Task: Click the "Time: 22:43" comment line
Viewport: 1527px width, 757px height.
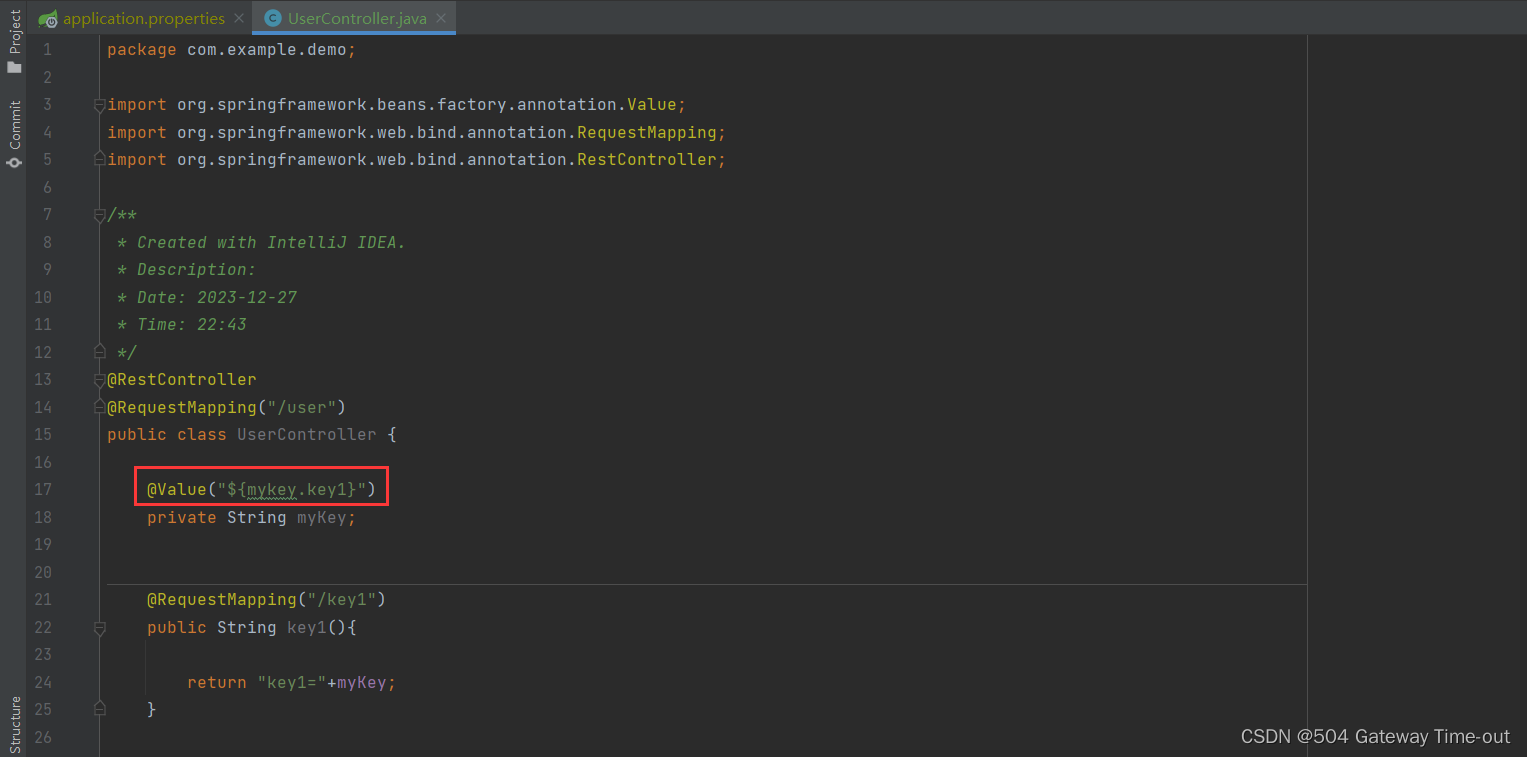Action: [x=182, y=324]
